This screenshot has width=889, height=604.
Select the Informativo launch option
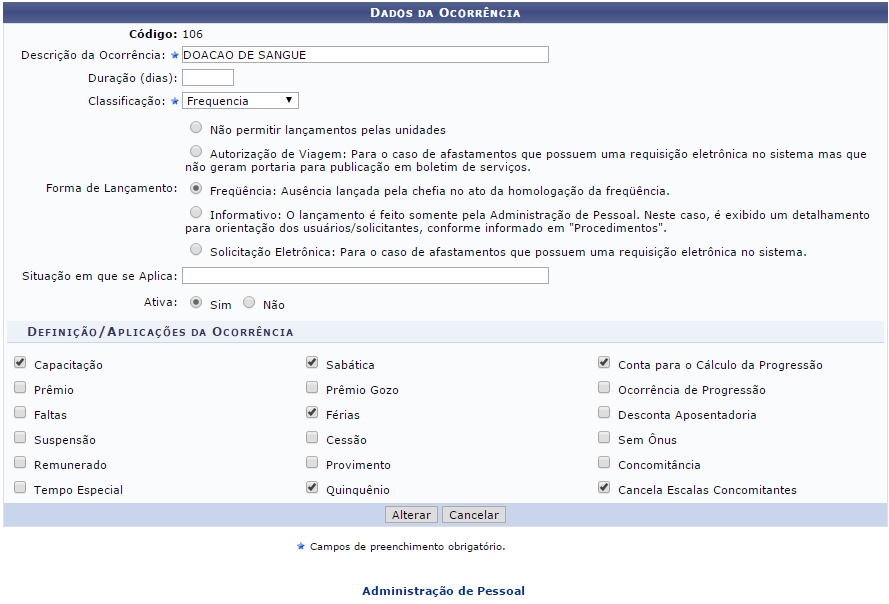[x=195, y=211]
